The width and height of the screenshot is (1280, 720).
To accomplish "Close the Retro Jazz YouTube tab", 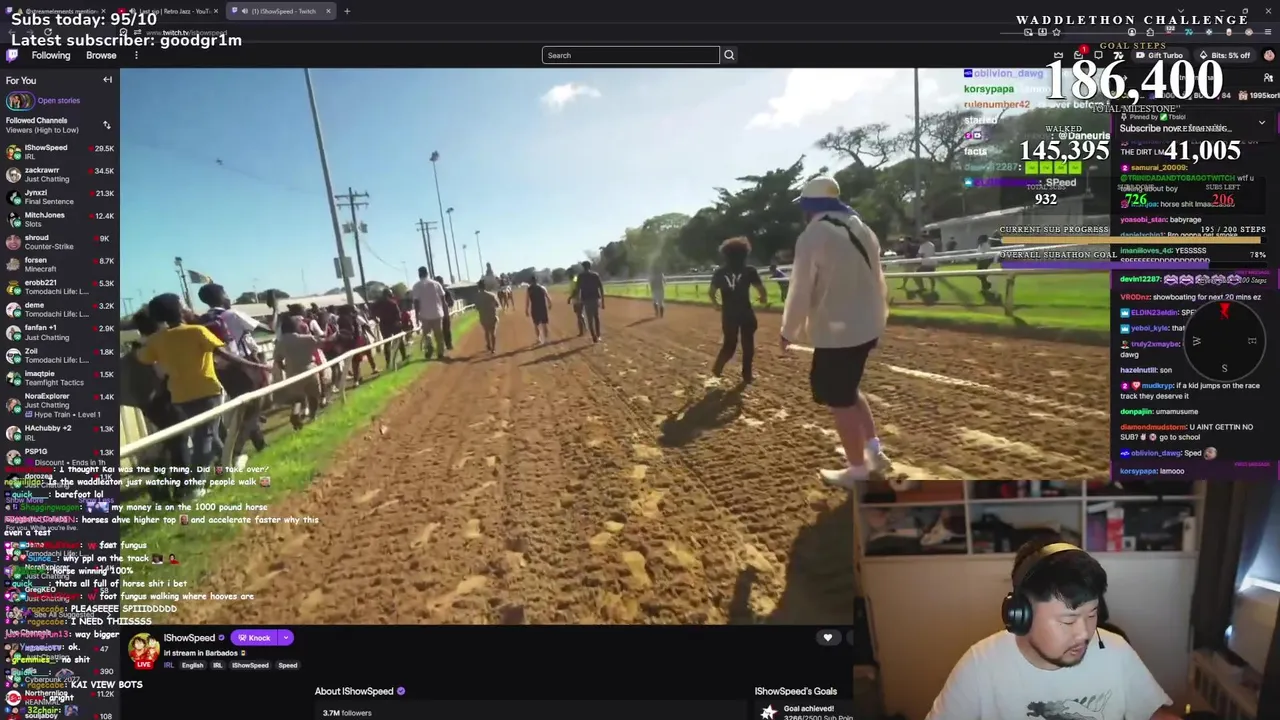I will [216, 11].
